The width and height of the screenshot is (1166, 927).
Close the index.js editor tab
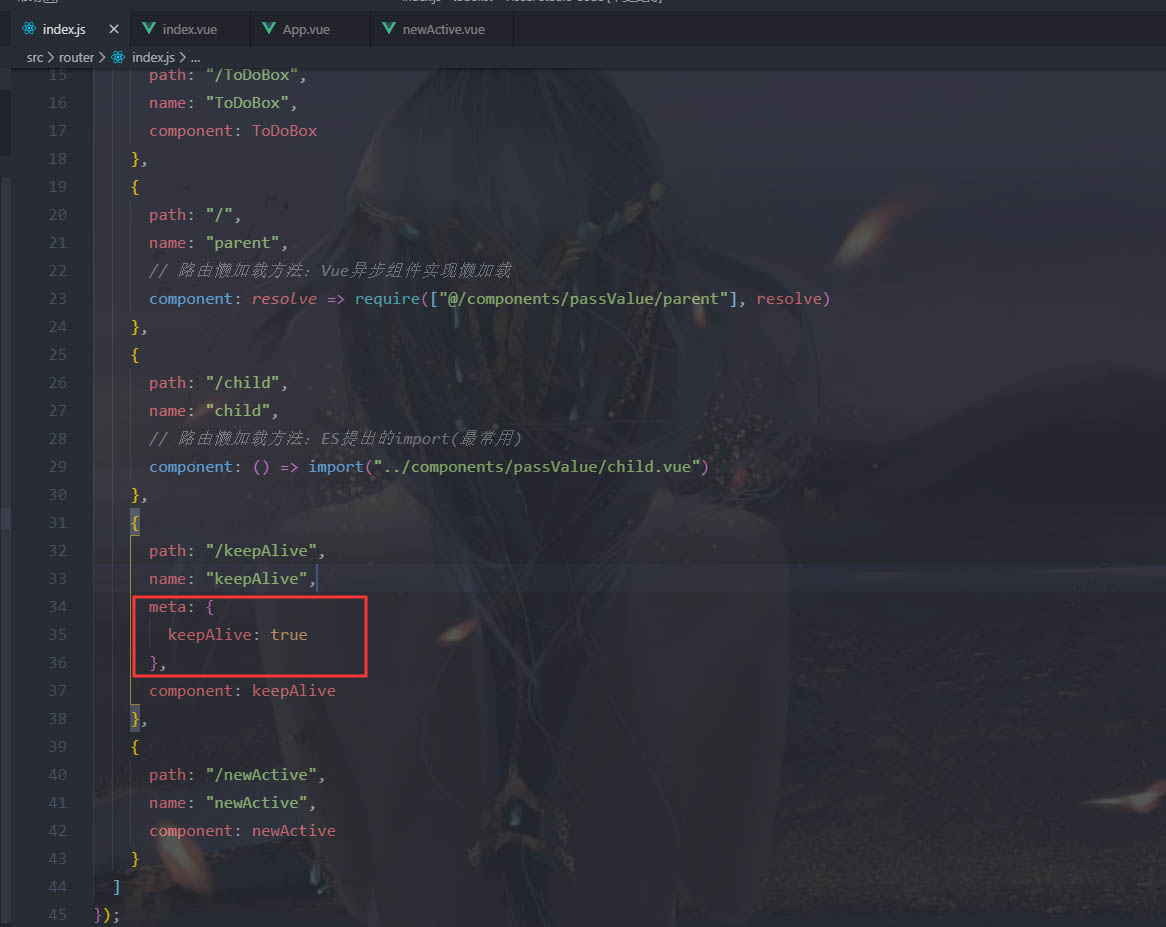pos(114,29)
